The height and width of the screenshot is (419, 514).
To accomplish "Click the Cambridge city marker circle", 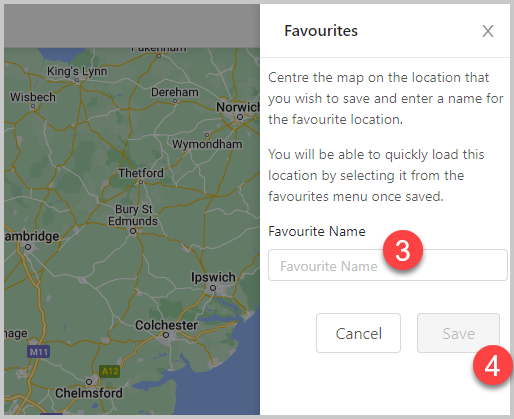I will pyautogui.click(x=28, y=247).
